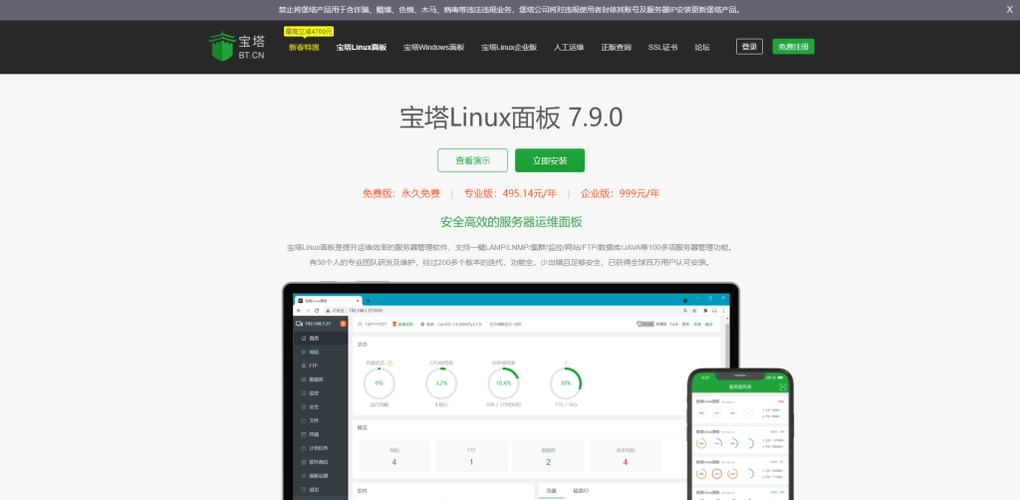The image size is (1020, 500).
Task: Click mockup browser three-dot menu icon
Action: [723, 311]
